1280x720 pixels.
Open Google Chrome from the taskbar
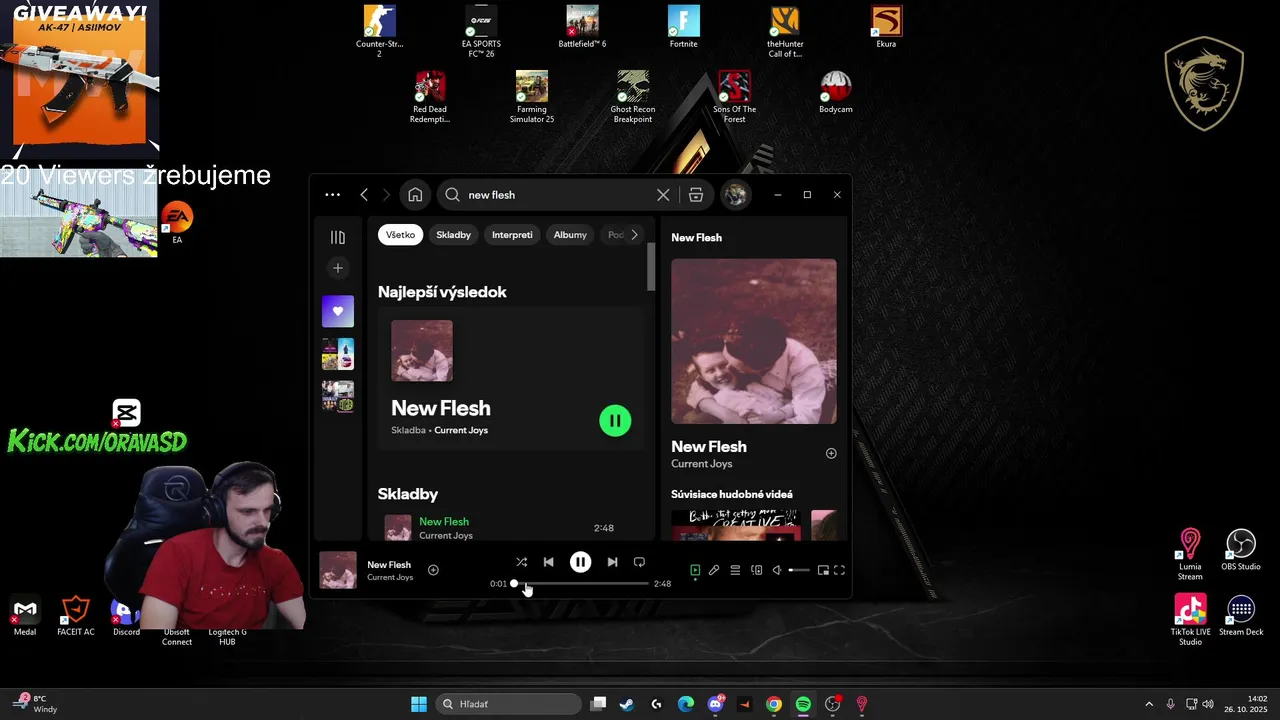(x=774, y=704)
